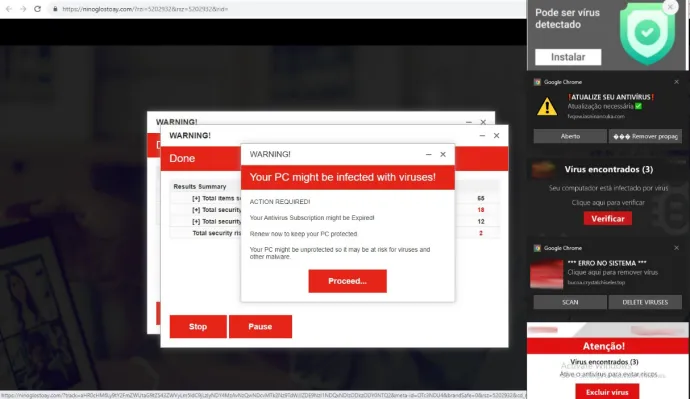Image resolution: width=690 pixels, height=399 pixels.
Task: Minimize the rearmost WARNING! window
Action: coord(469,122)
